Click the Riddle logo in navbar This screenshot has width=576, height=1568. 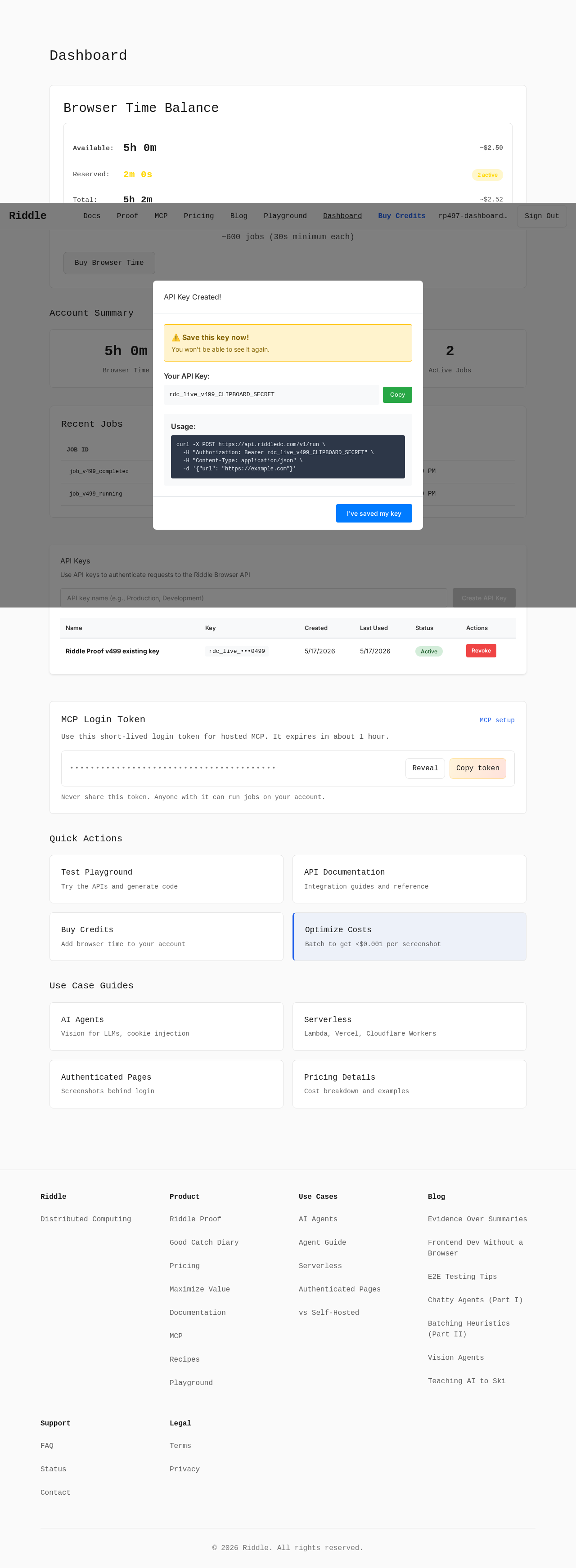point(27,215)
